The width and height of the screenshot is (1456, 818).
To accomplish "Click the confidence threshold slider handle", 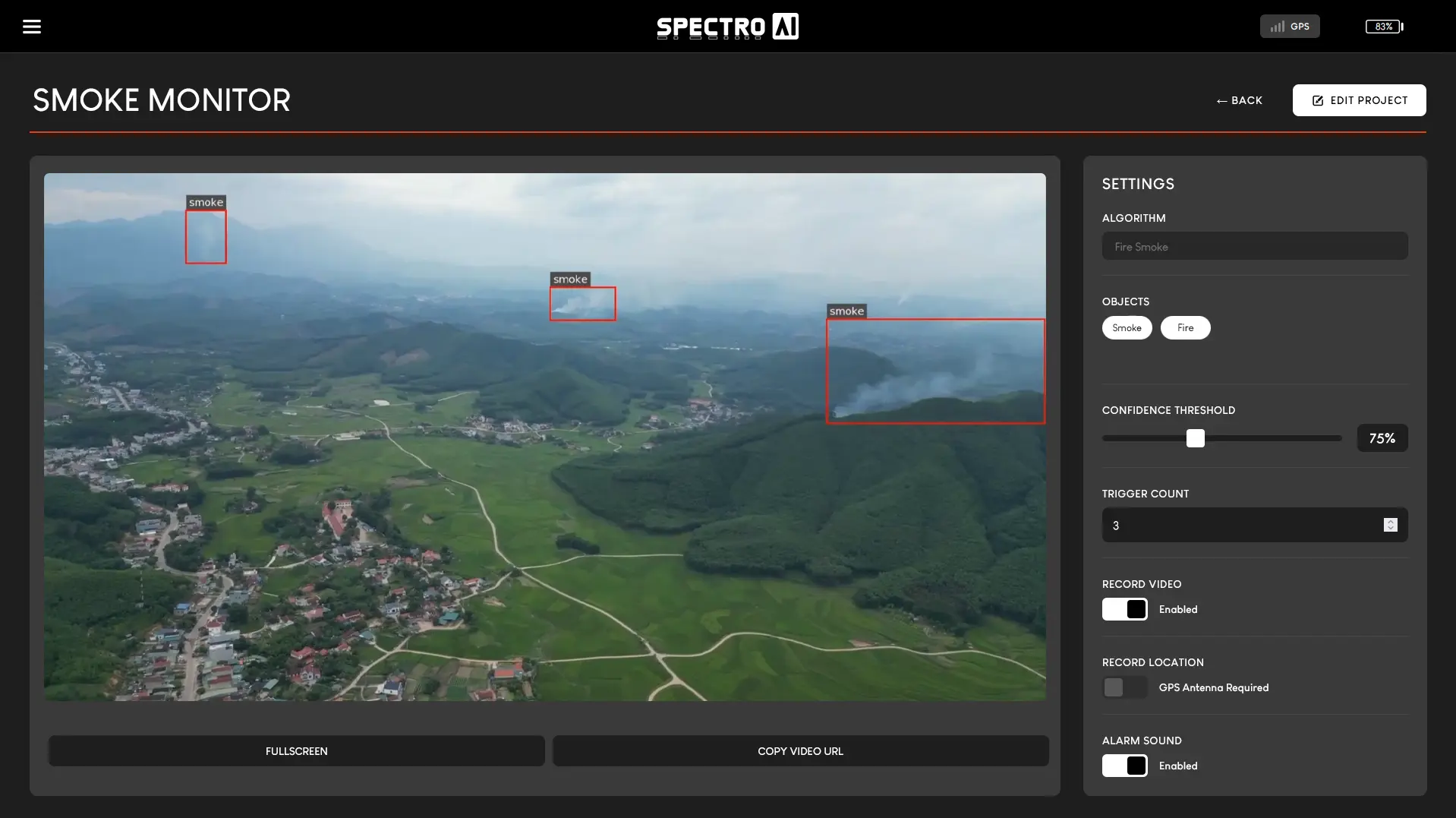I will click(1196, 438).
